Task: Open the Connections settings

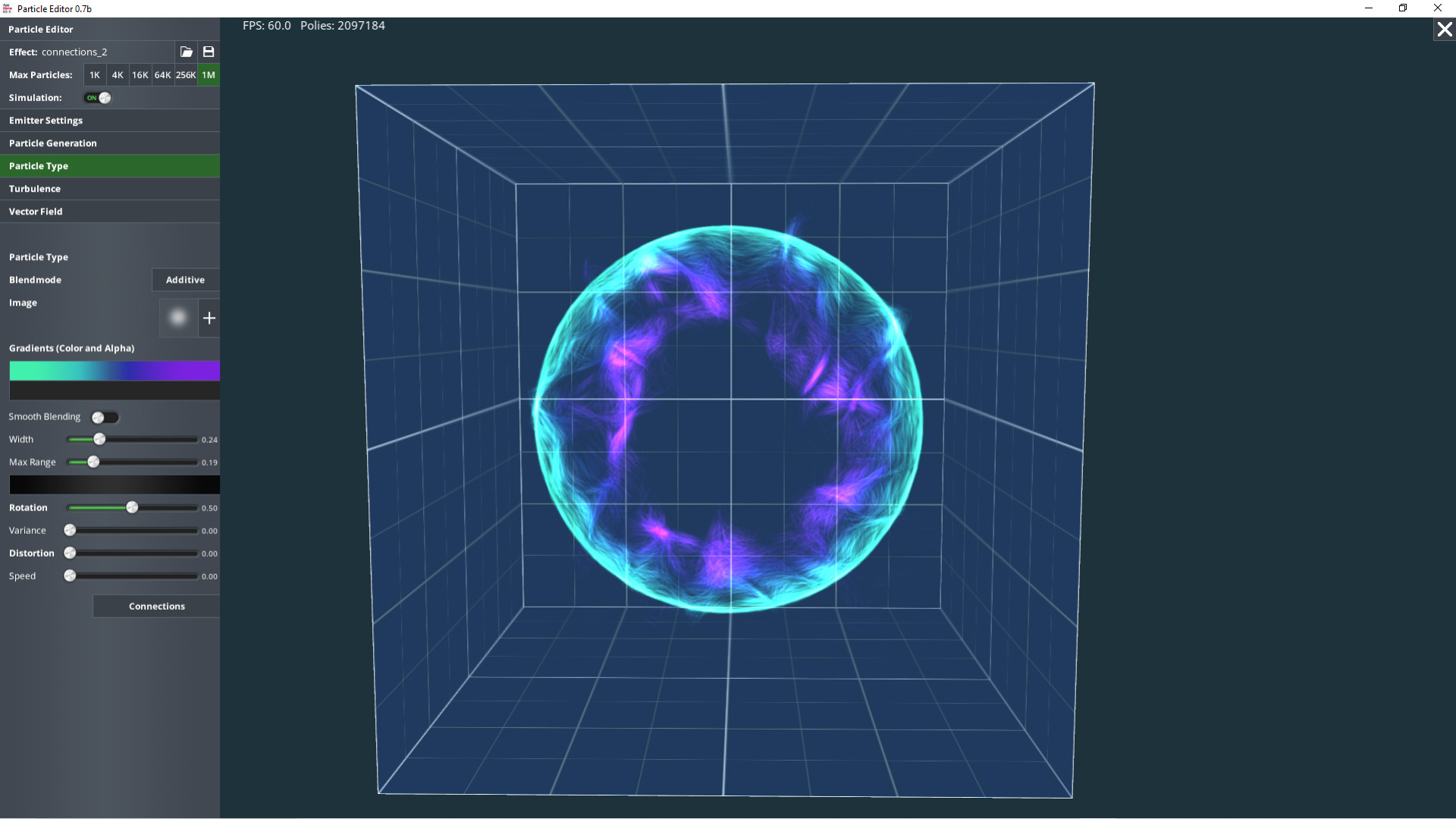Action: pyautogui.click(x=155, y=606)
